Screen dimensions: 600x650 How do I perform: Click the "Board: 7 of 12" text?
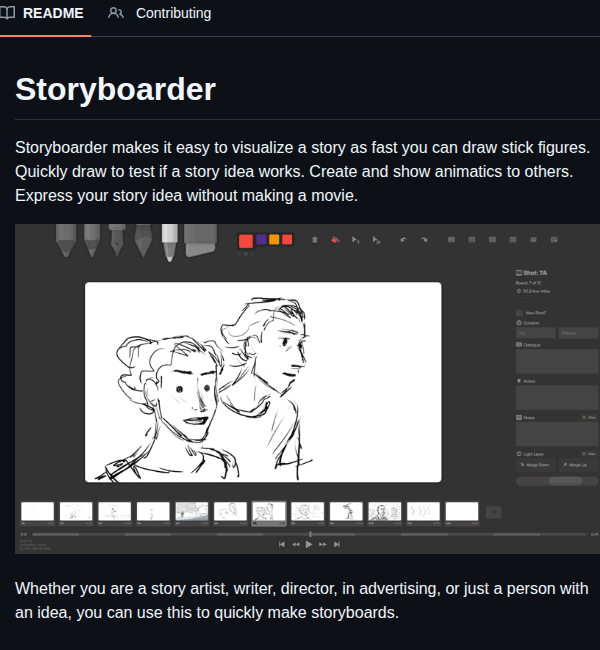528,283
